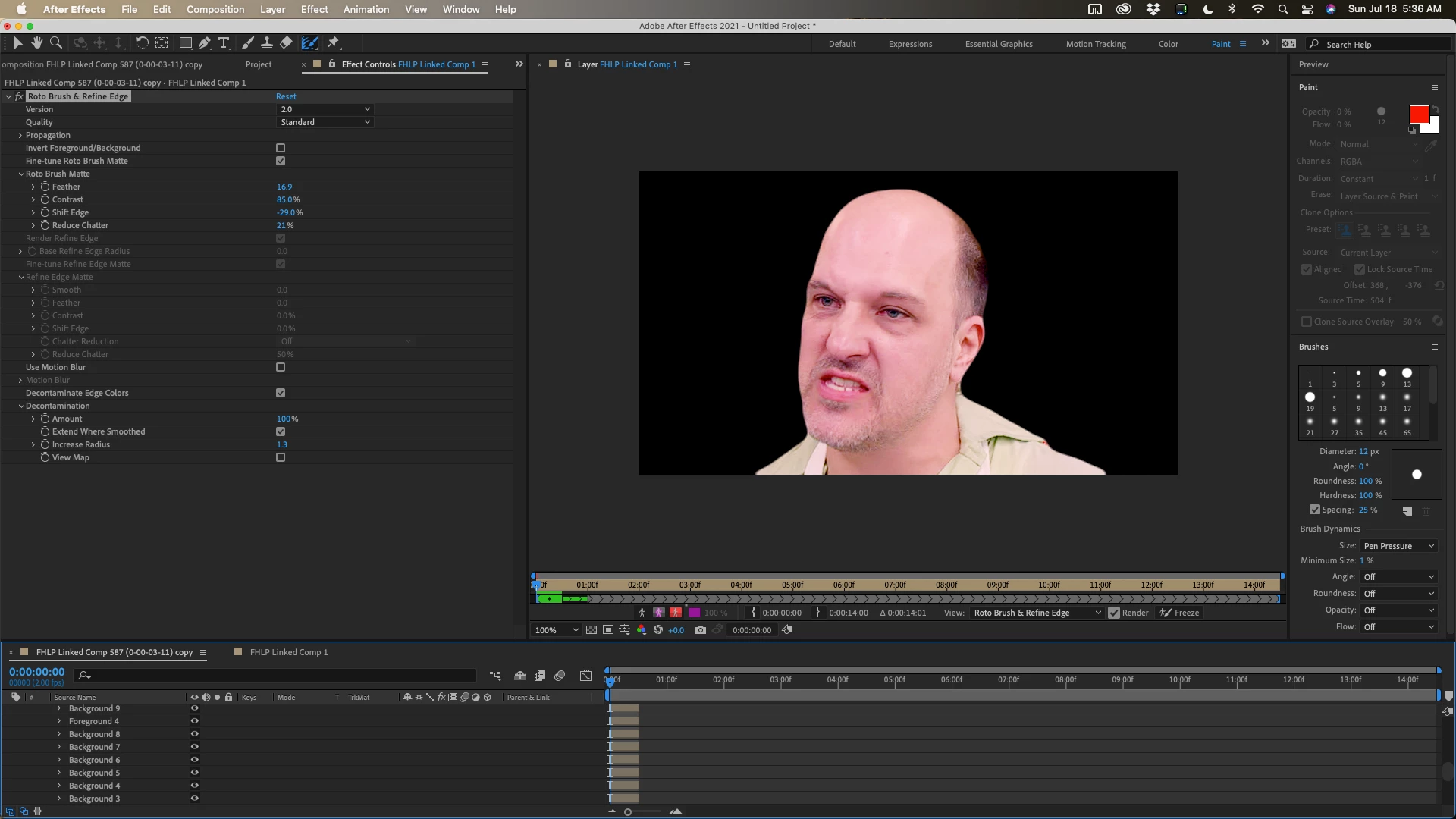This screenshot has height=819, width=1456.
Task: Click the red foreground color swatch
Action: click(x=1418, y=115)
